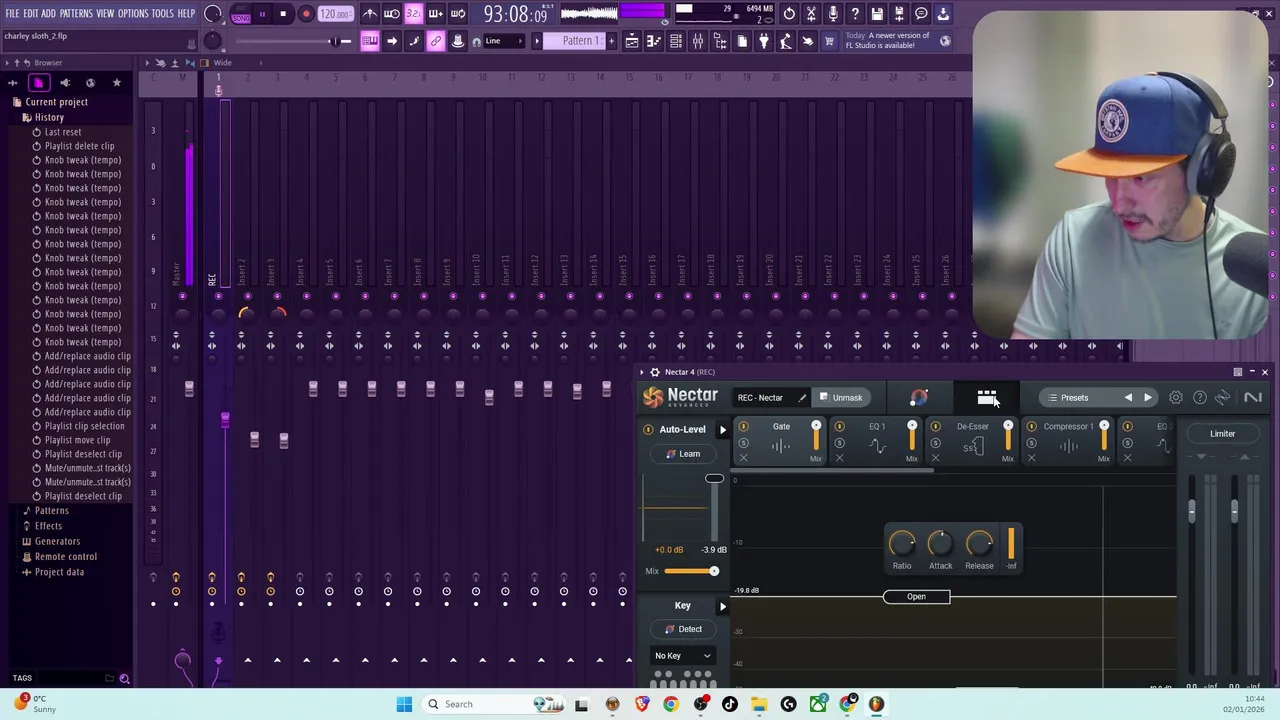Open the plugin database plug icon
Viewport: 1280px width, 720px height.
764,41
